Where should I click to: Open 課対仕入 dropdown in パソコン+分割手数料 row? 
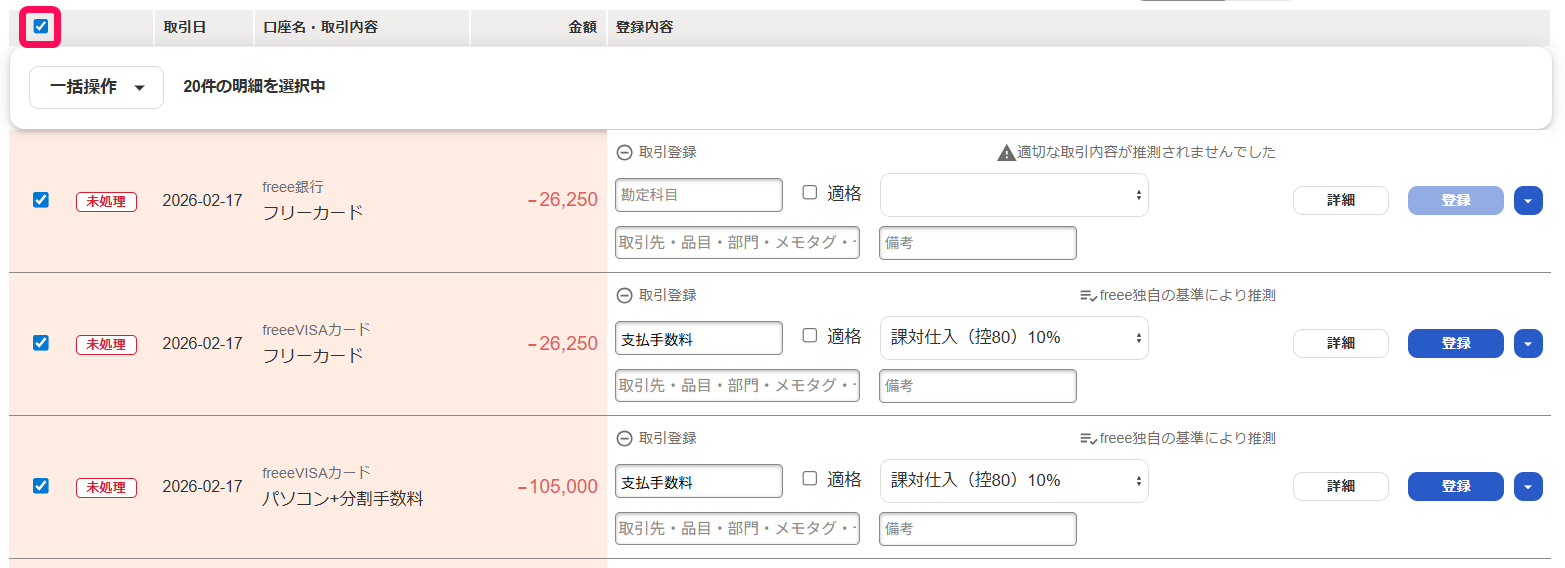click(1014, 481)
